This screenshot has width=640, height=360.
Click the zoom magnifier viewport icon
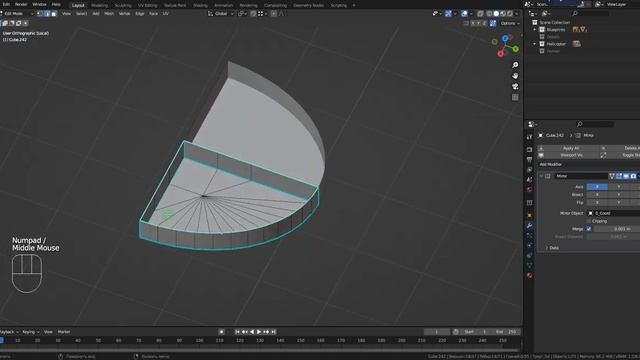click(515, 65)
